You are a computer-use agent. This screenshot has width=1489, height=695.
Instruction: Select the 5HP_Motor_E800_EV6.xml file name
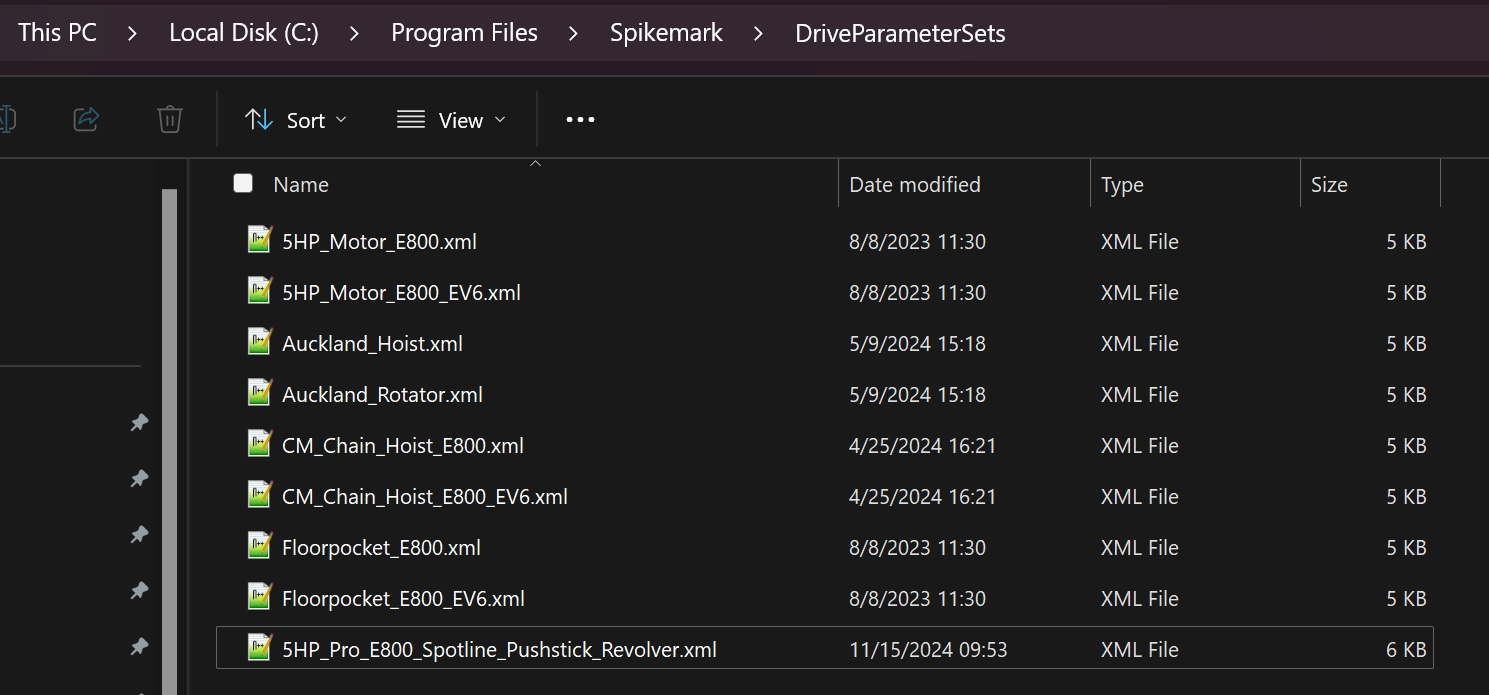[x=401, y=293]
